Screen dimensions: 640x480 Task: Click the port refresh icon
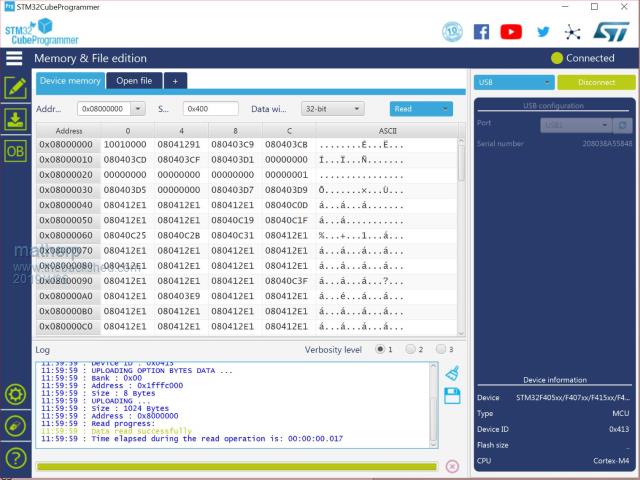point(623,125)
